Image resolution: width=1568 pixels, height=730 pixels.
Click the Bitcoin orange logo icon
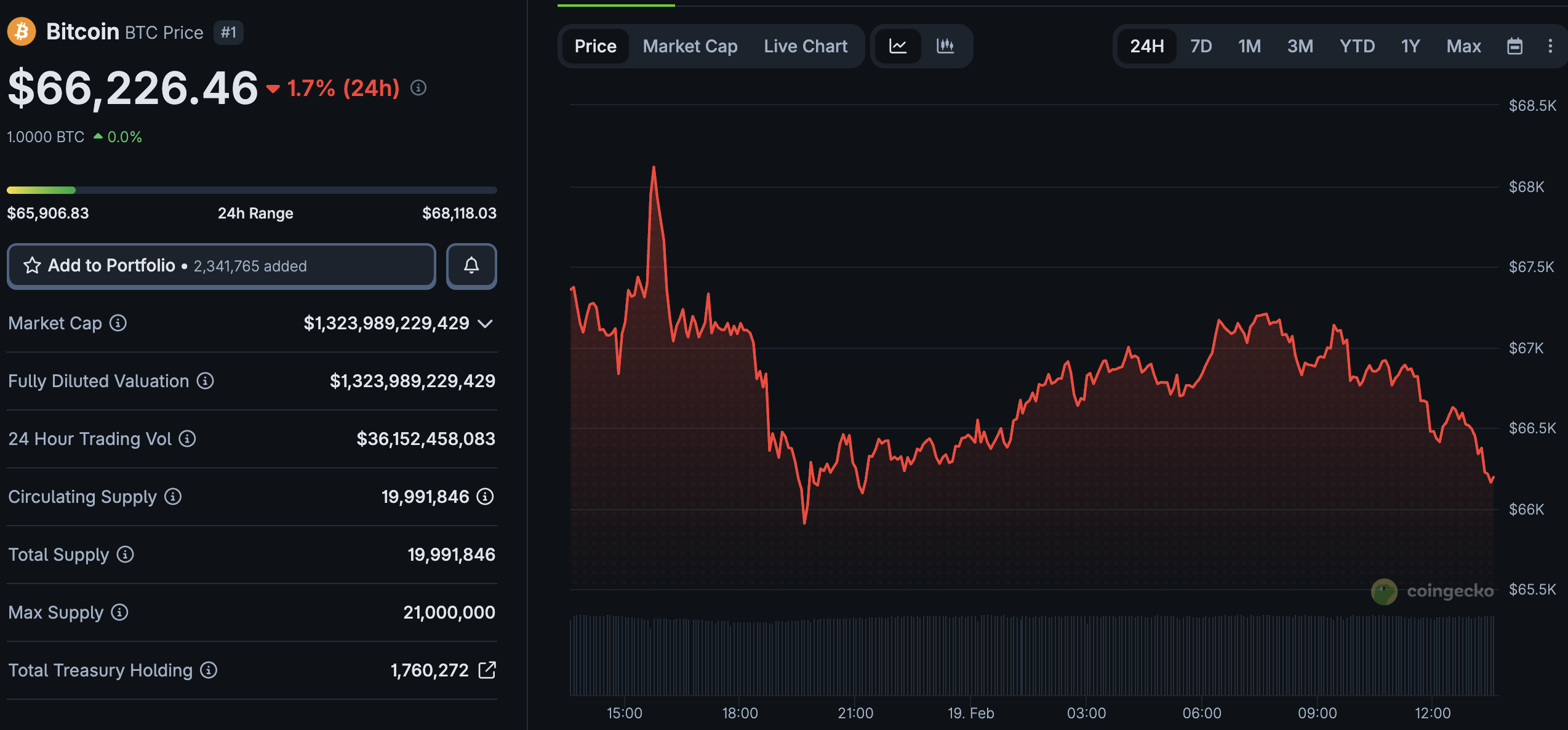(x=22, y=31)
